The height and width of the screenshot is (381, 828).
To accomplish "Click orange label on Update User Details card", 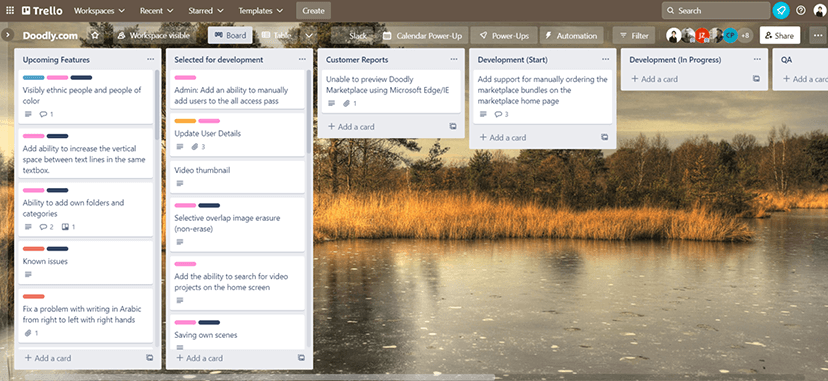I will pos(185,121).
